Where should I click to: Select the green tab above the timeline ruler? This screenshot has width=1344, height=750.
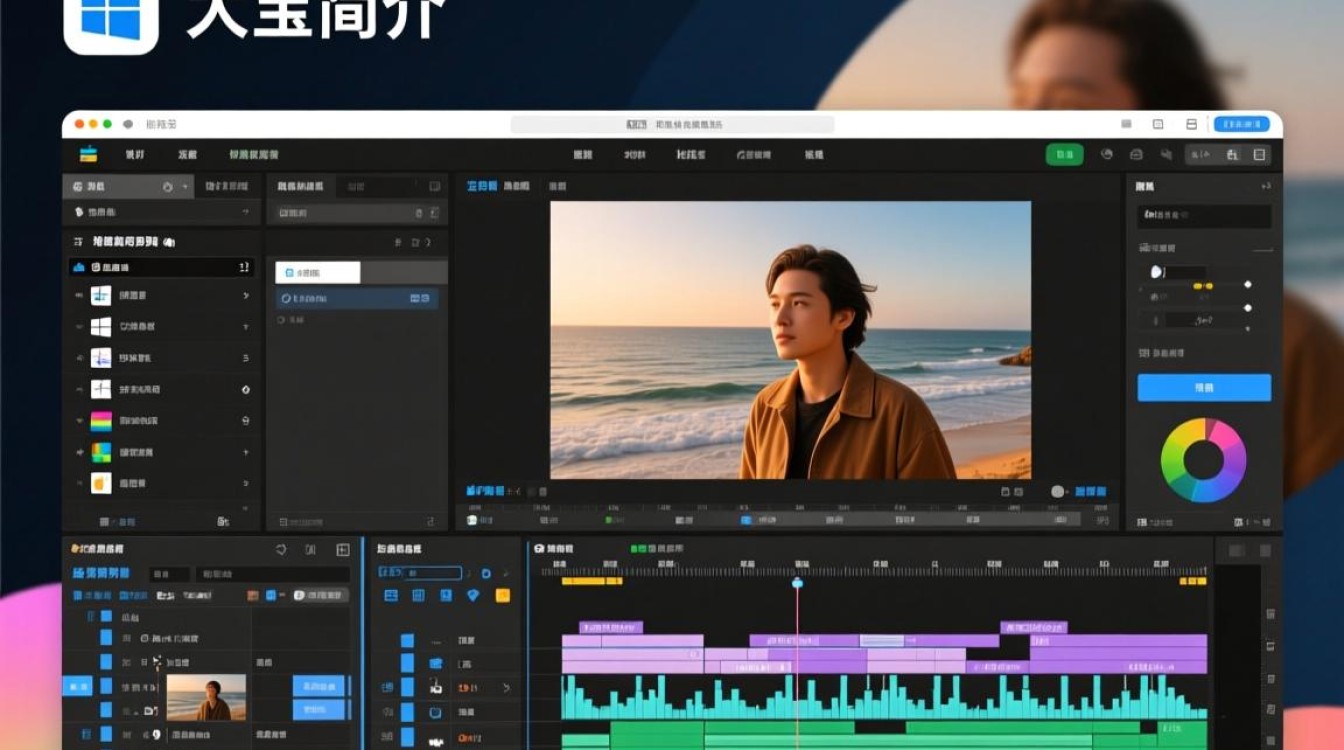(x=657, y=549)
